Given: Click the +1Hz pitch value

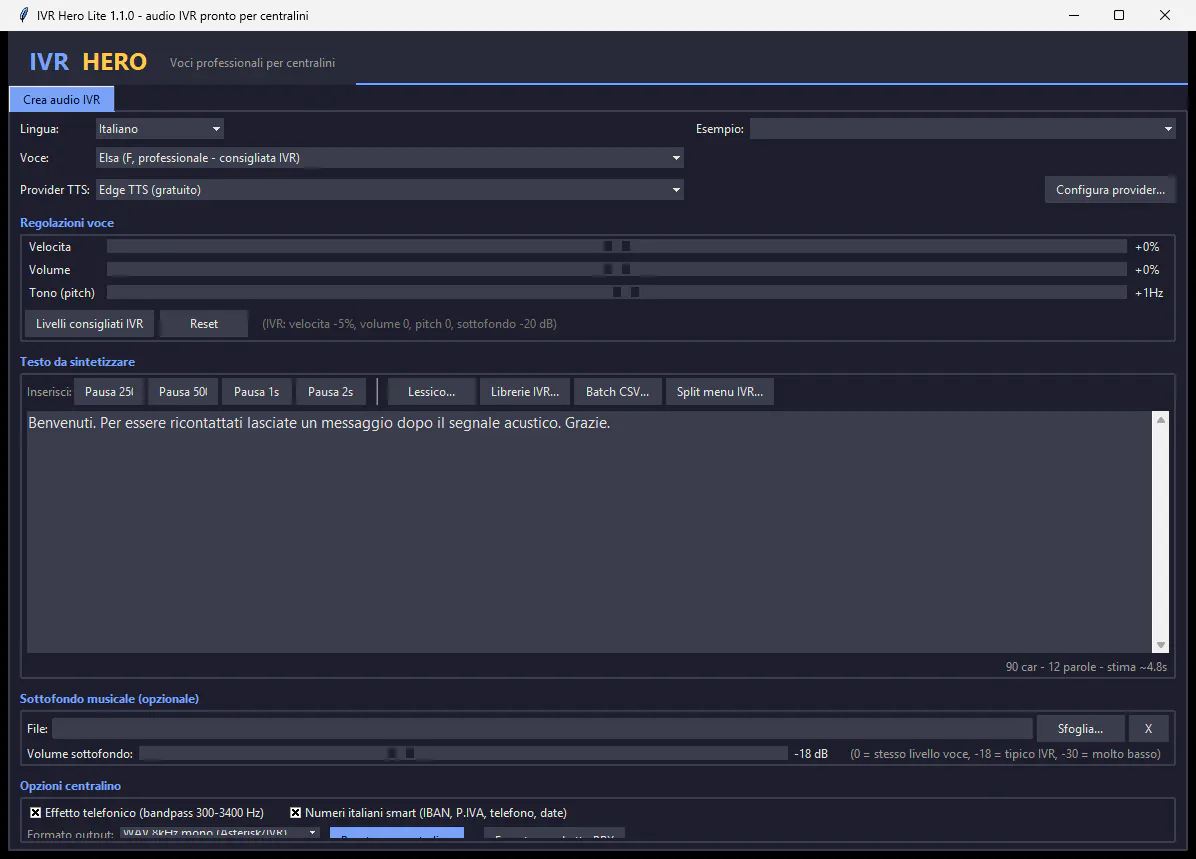Looking at the screenshot, I should 1149,293.
